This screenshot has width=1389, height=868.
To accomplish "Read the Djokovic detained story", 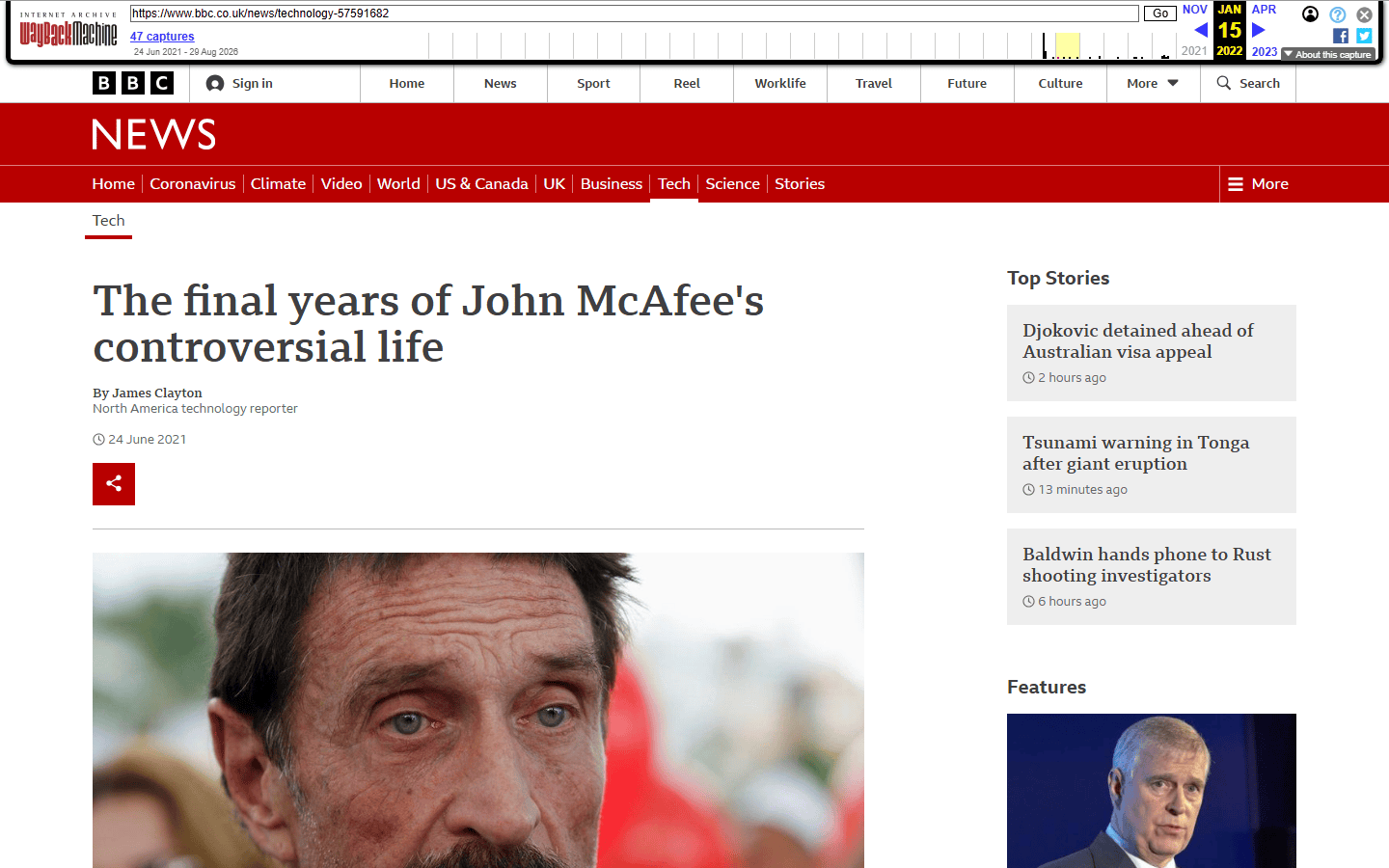I will [x=1138, y=341].
